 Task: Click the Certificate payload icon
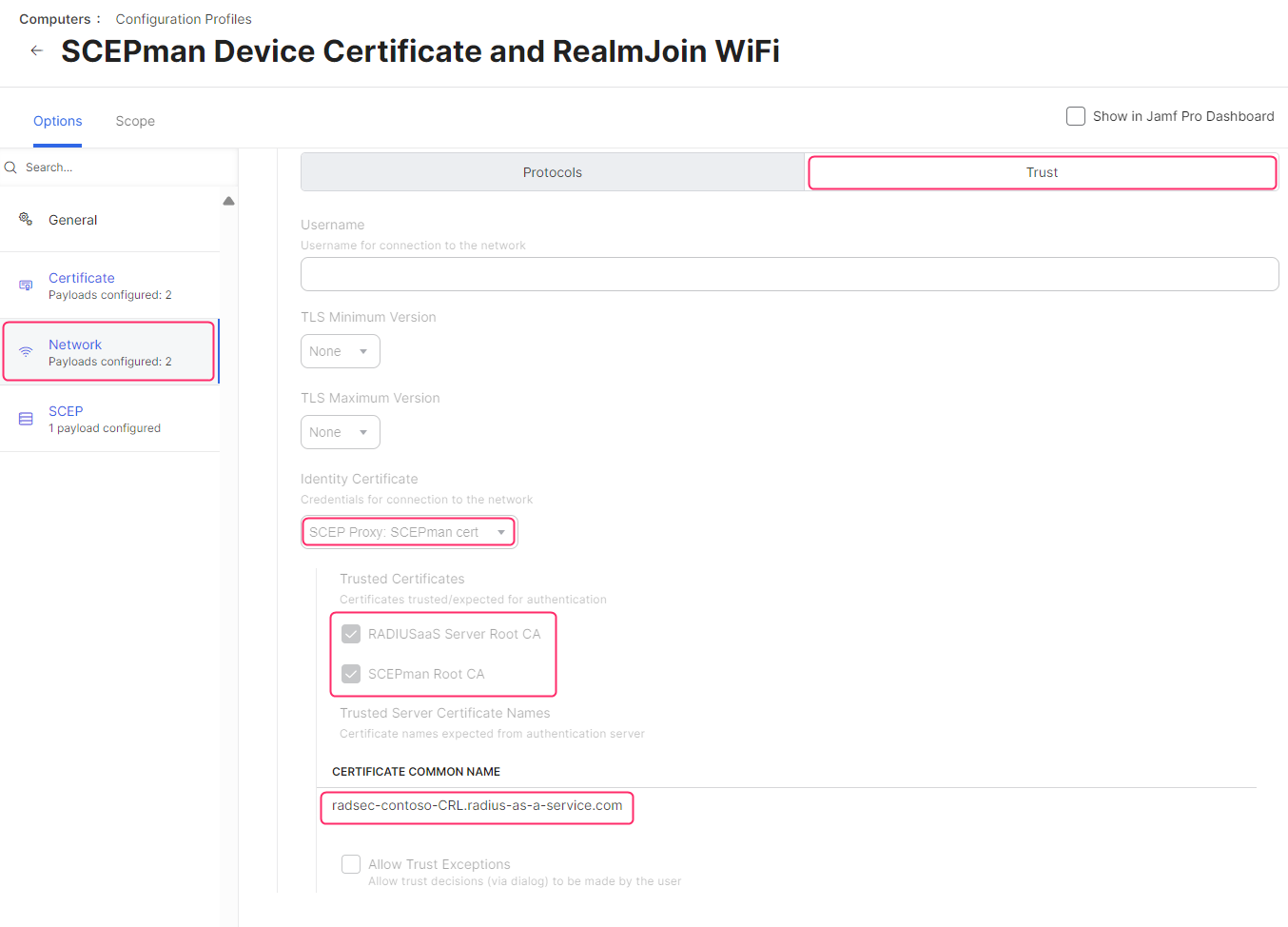coord(26,286)
